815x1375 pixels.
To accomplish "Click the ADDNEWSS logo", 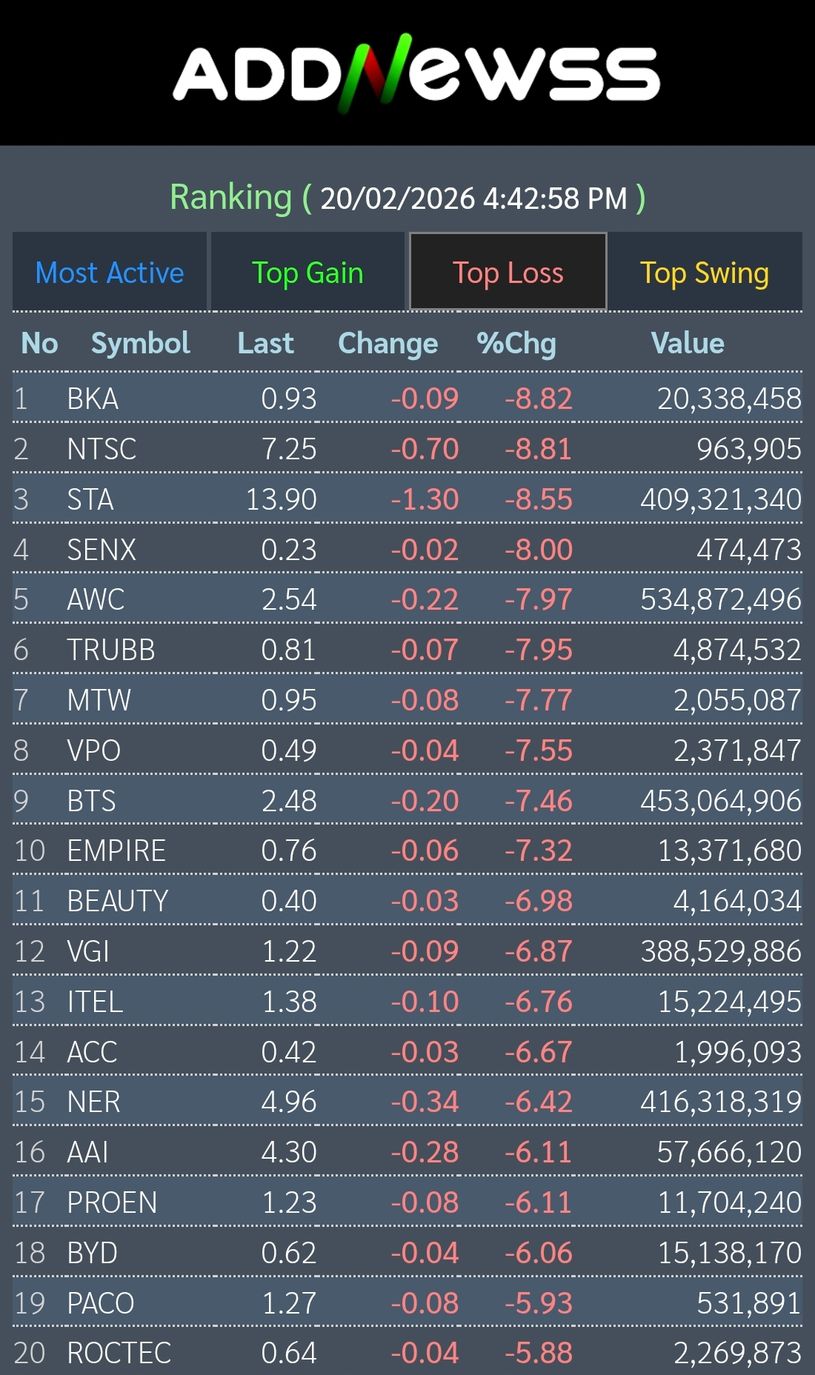I will point(416,73).
